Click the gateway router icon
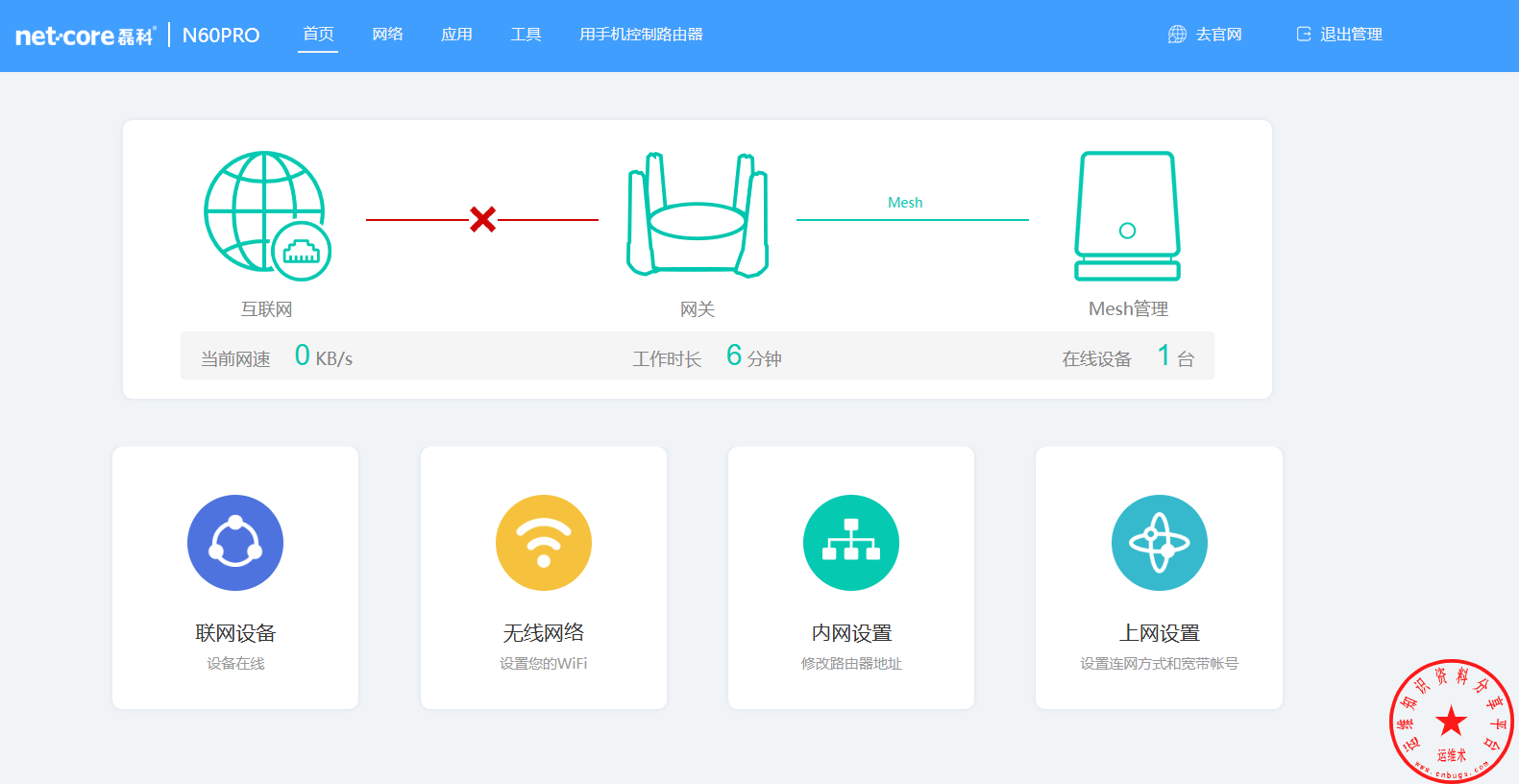The height and width of the screenshot is (784, 1519). [697, 215]
